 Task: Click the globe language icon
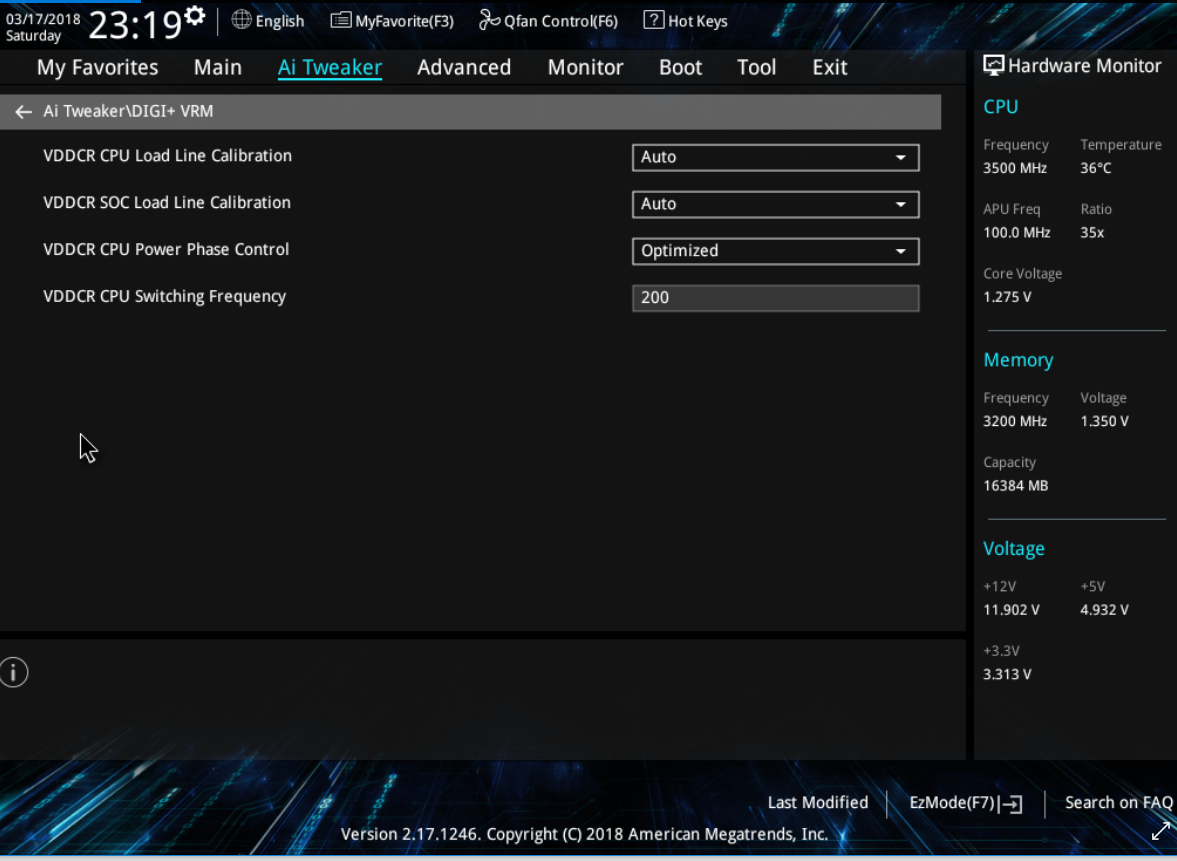[x=241, y=20]
